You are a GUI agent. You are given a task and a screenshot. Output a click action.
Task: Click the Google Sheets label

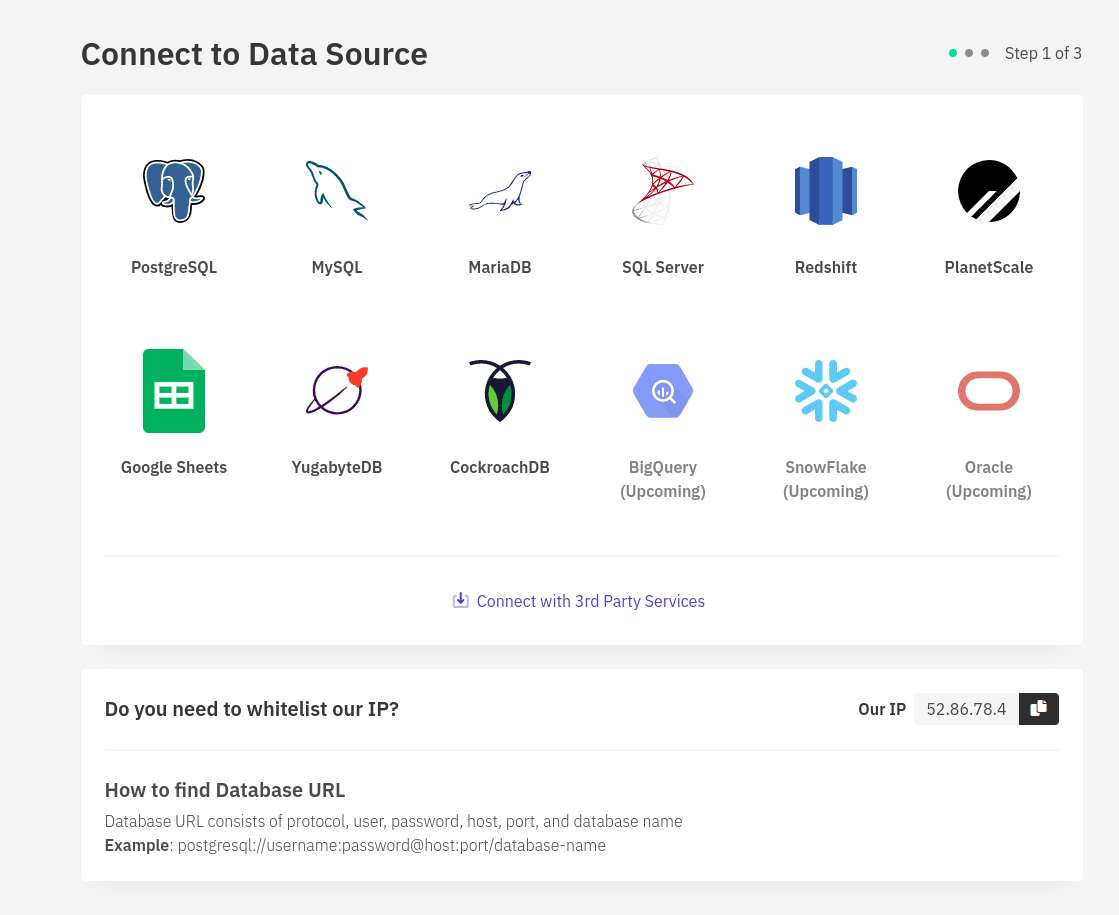click(x=173, y=467)
